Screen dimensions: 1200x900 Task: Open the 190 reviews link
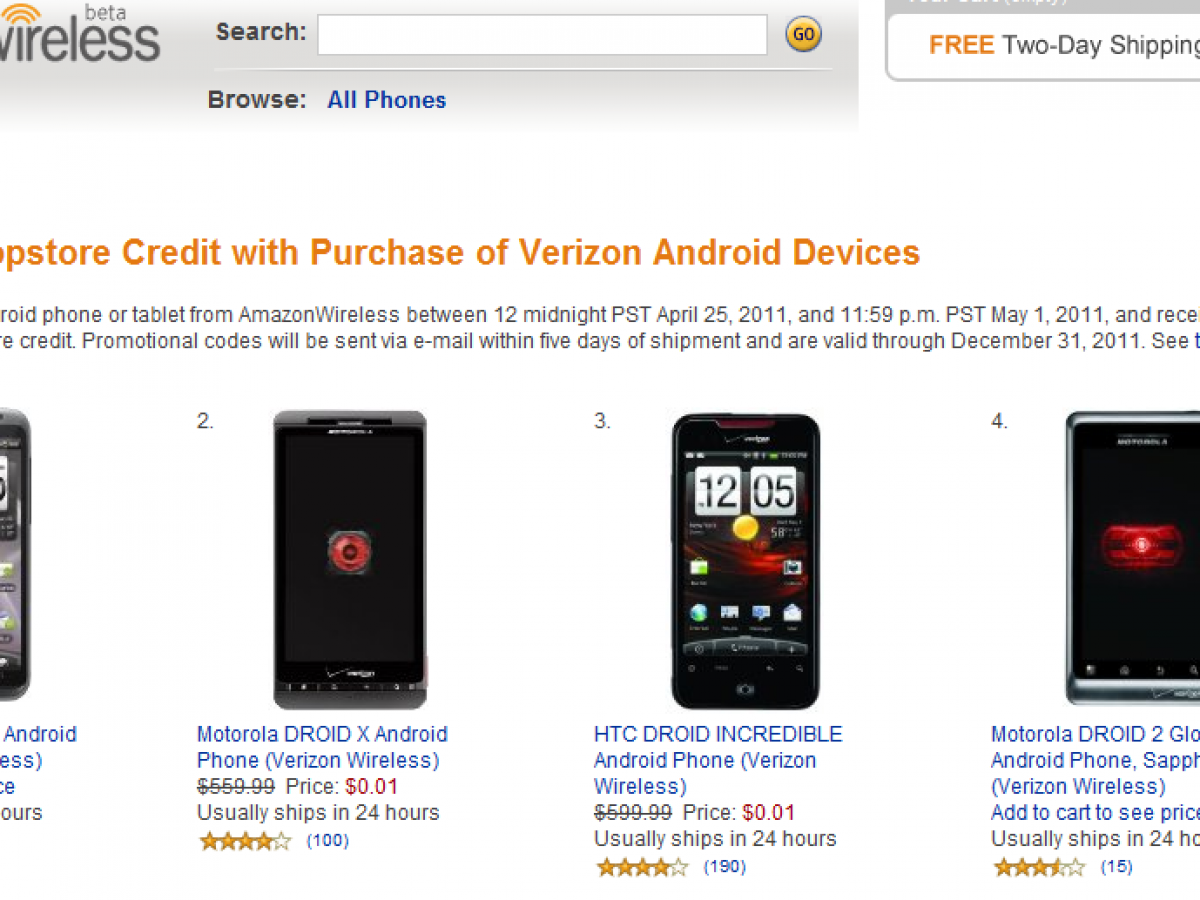pos(725,867)
